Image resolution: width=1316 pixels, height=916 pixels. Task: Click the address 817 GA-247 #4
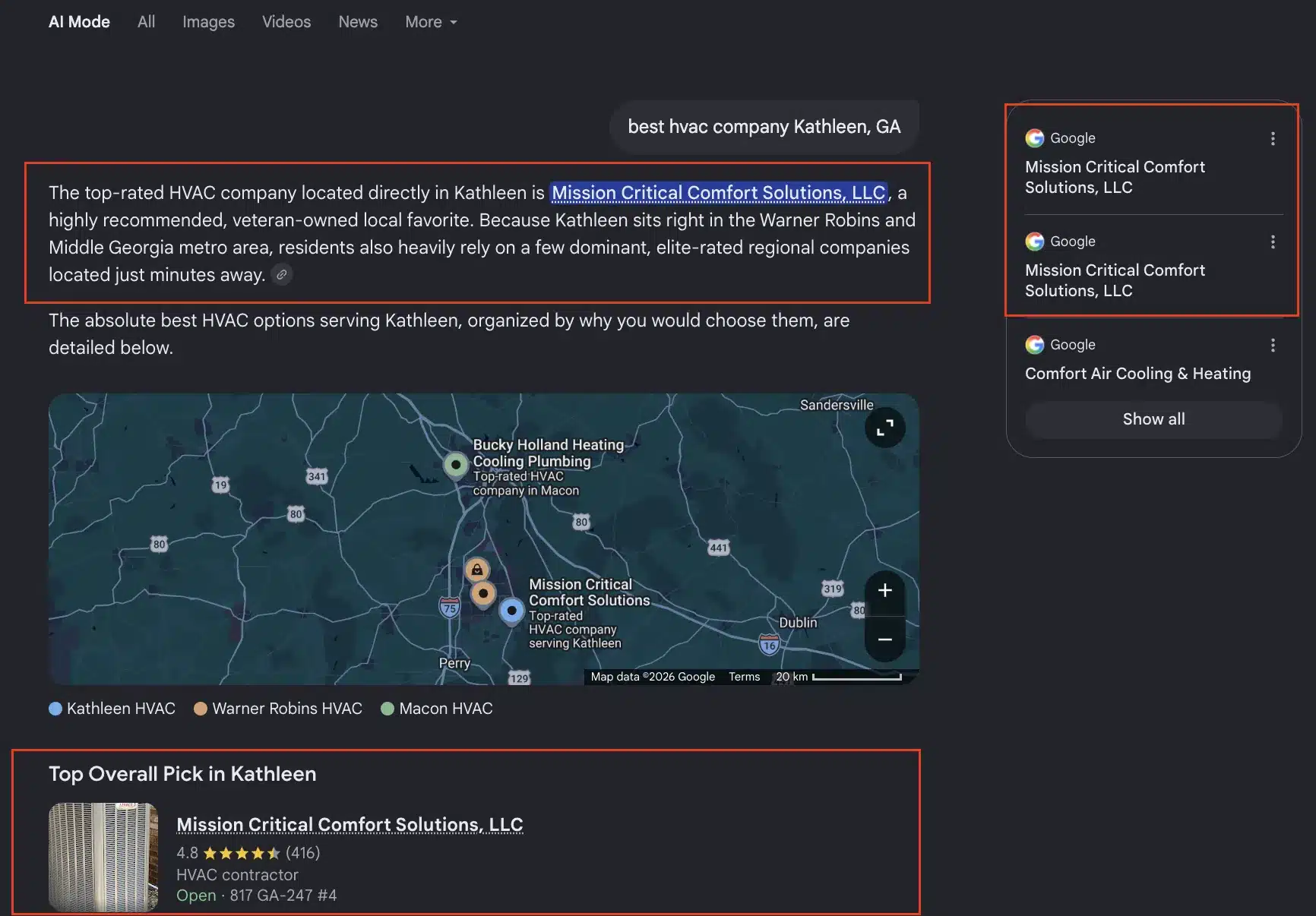(x=283, y=895)
